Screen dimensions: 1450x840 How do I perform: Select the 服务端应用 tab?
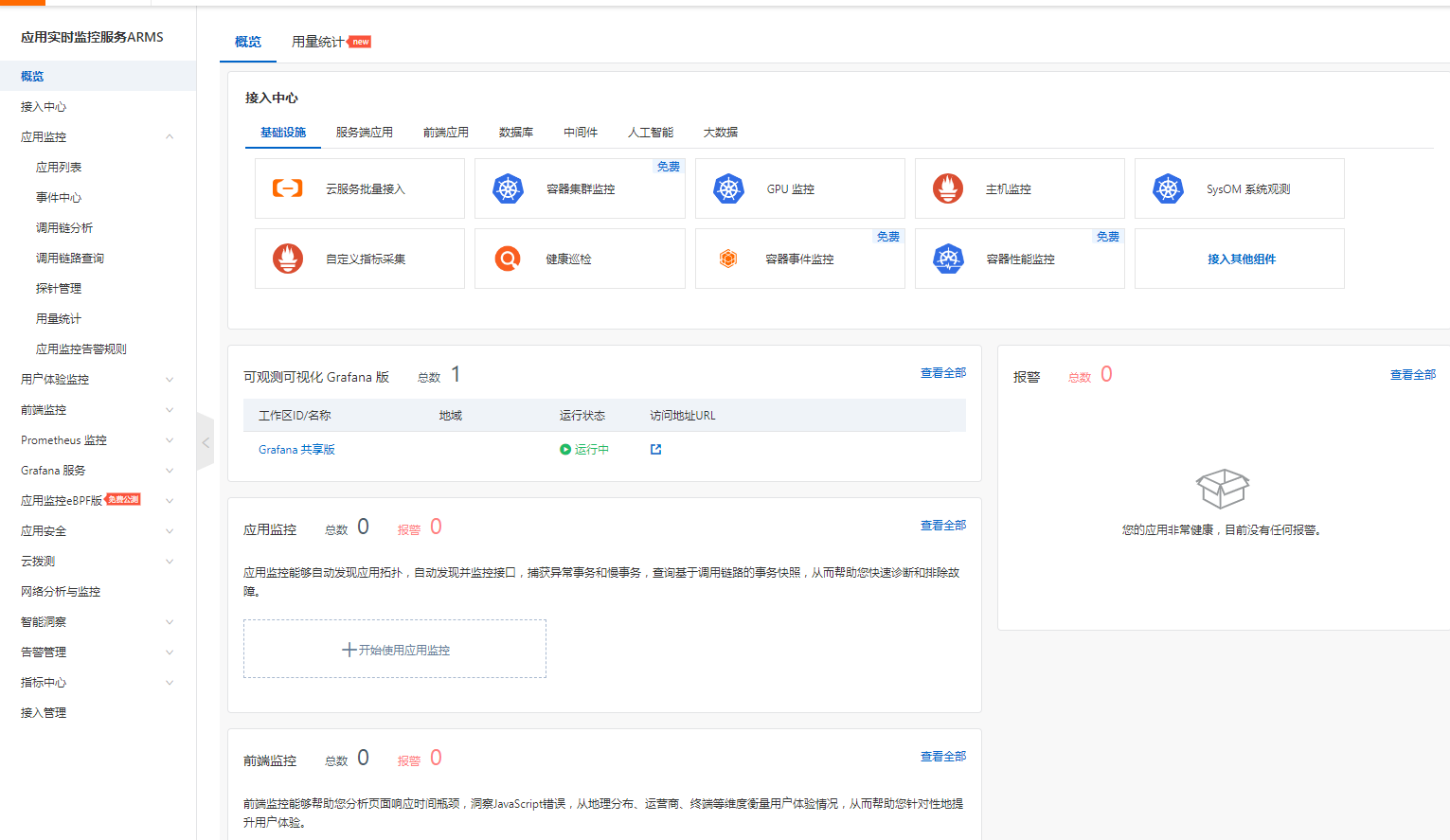pyautogui.click(x=365, y=133)
